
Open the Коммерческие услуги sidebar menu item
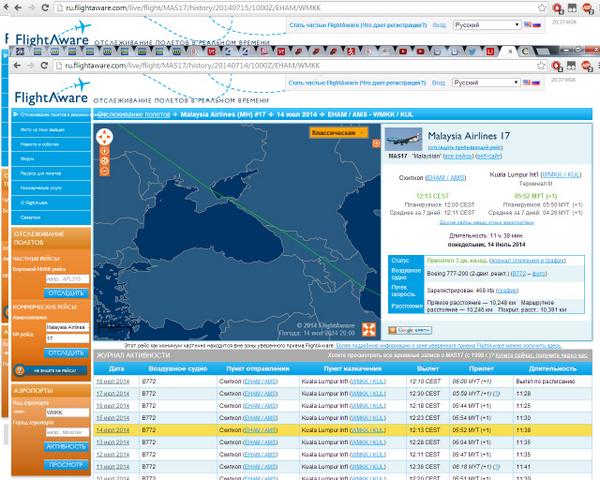51,188
